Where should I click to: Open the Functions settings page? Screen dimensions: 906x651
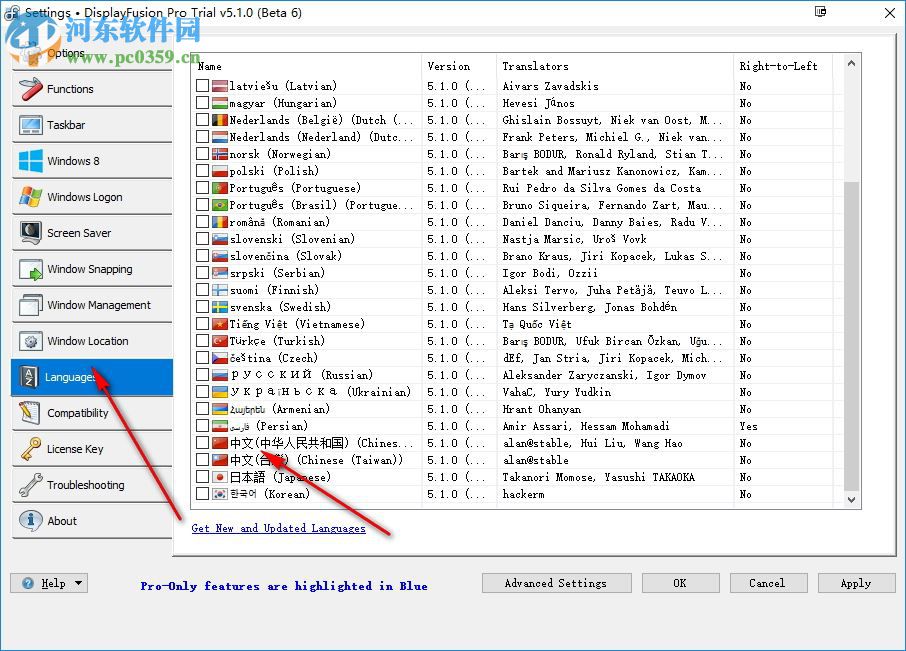click(92, 89)
